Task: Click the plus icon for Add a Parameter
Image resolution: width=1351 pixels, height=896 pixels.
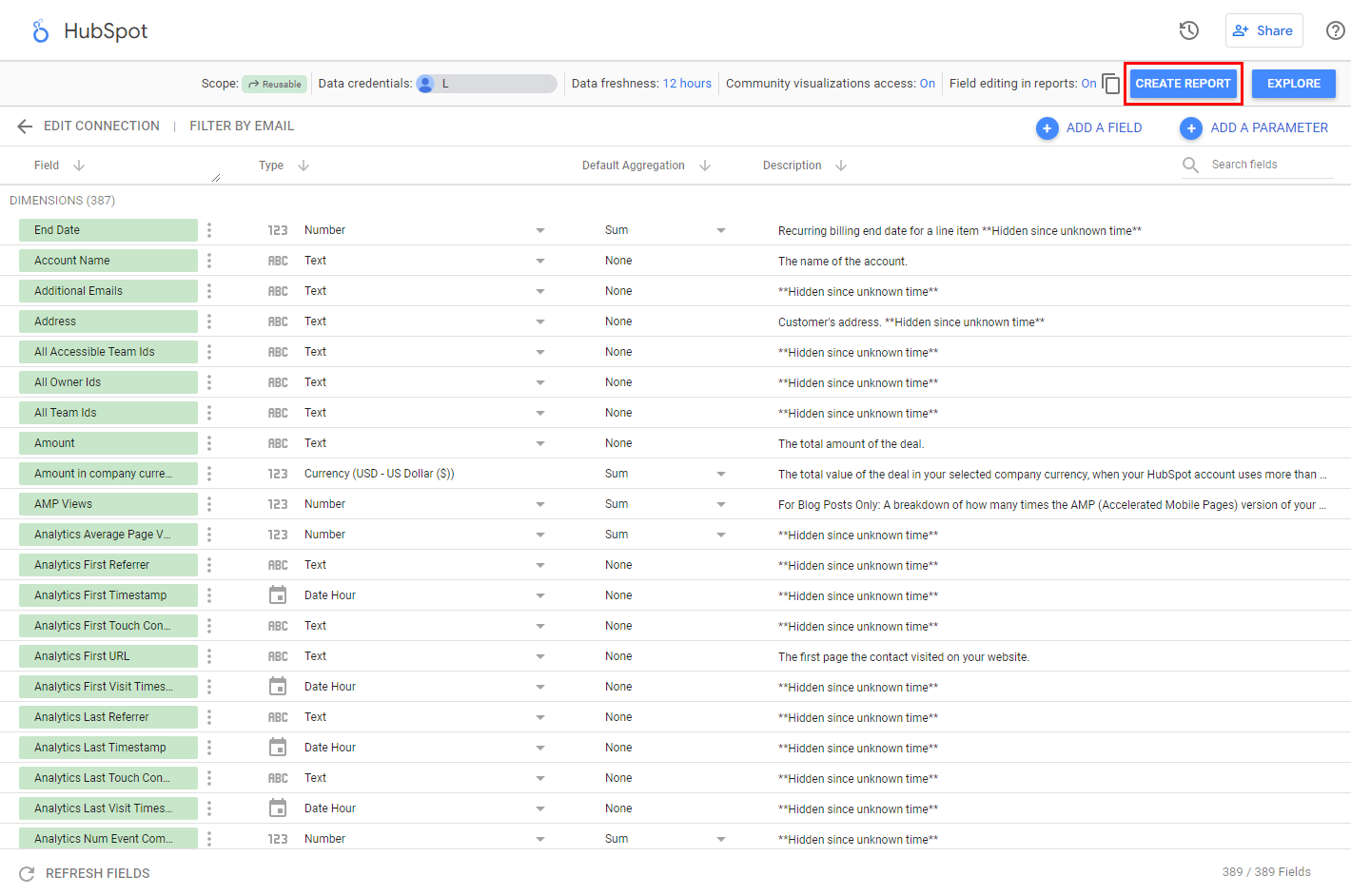Action: (x=1190, y=128)
